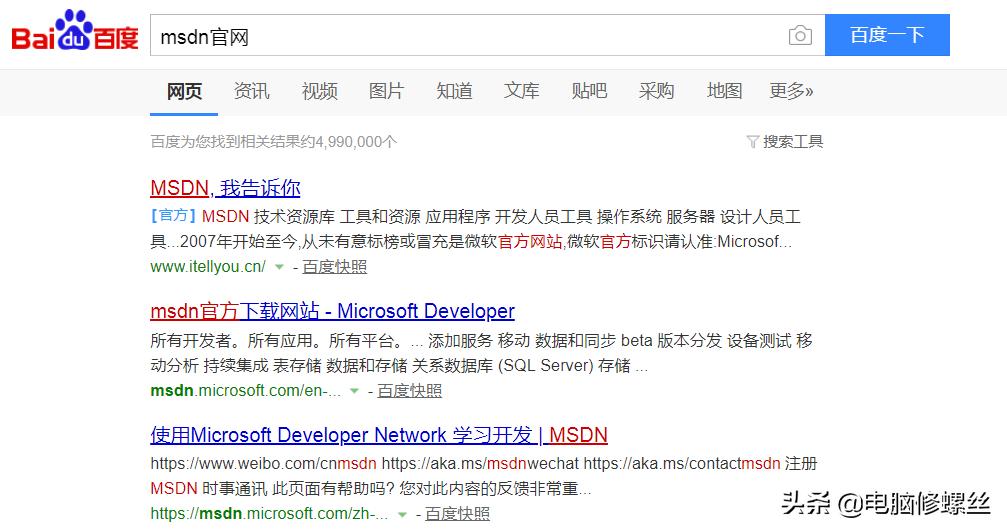This screenshot has width=1007, height=532.
Task: Click the 官方 badge in first result
Action: pos(173,216)
